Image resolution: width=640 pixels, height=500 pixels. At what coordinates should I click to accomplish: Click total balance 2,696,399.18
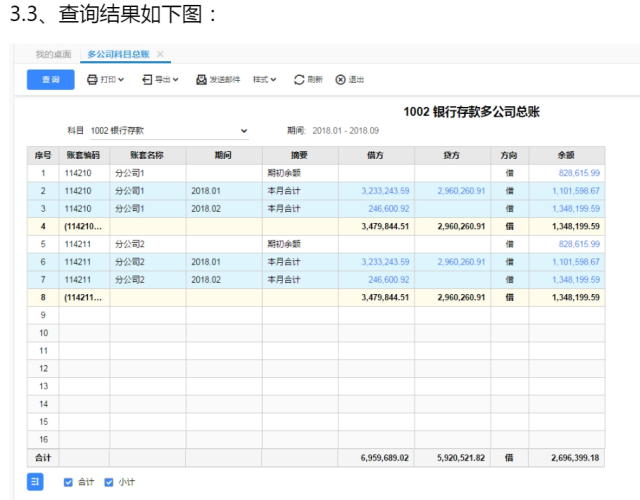[x=575, y=458]
